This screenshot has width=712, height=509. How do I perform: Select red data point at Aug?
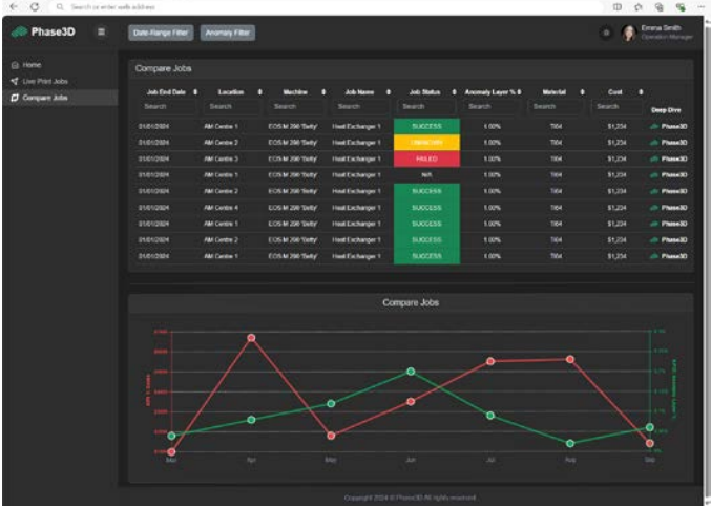click(570, 359)
